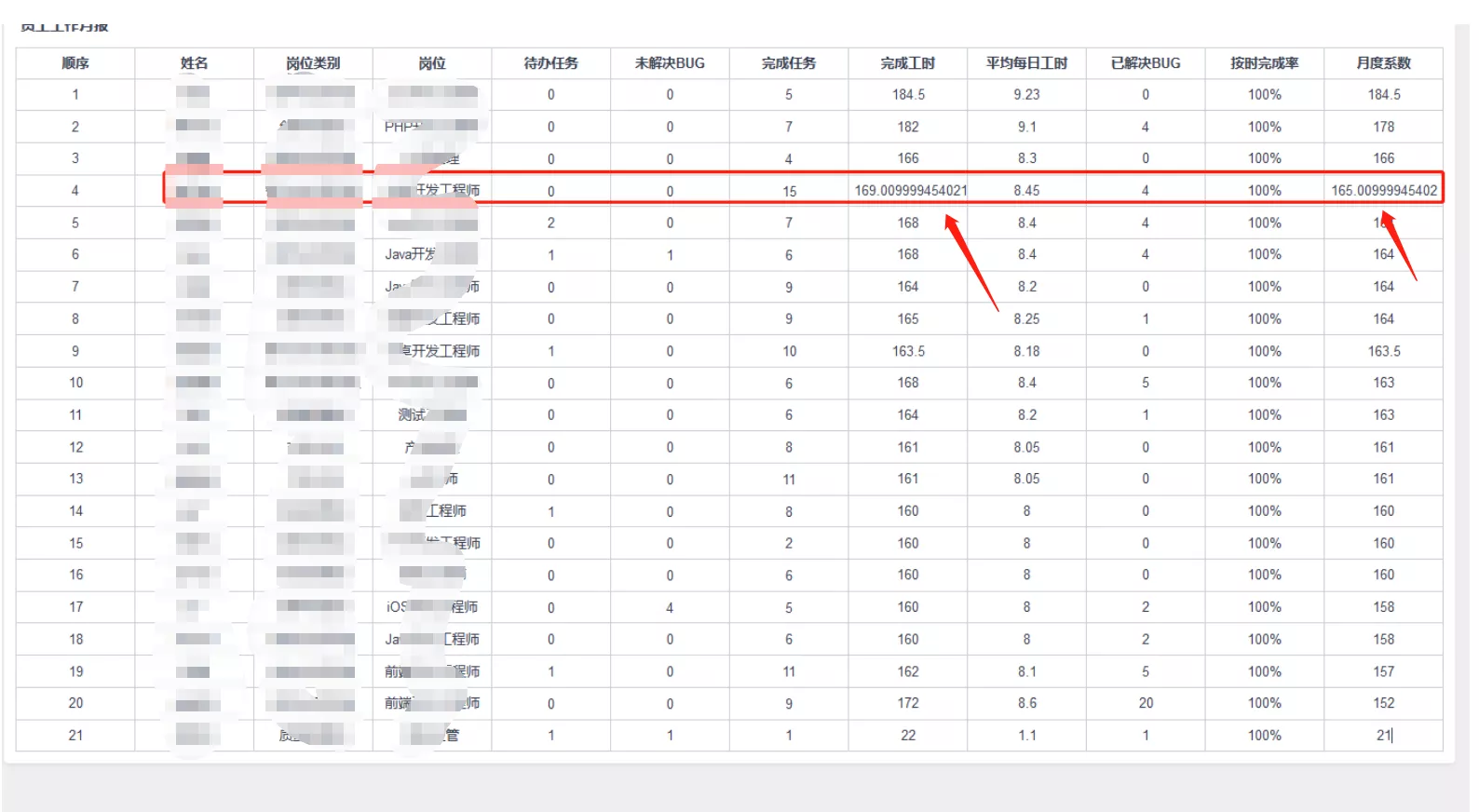Click the 184.5 cell under 完成工时
1479x812 pixels.
tap(908, 95)
